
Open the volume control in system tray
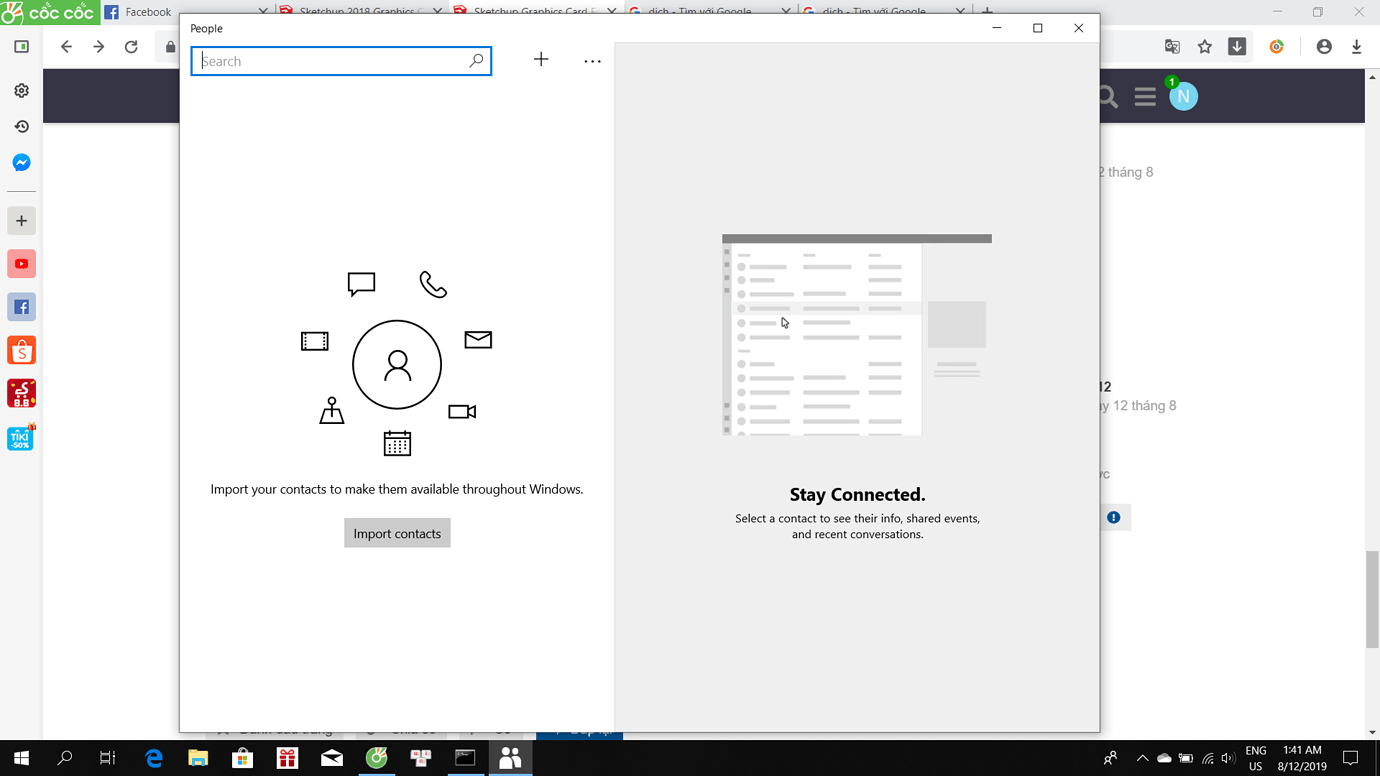coord(1229,758)
